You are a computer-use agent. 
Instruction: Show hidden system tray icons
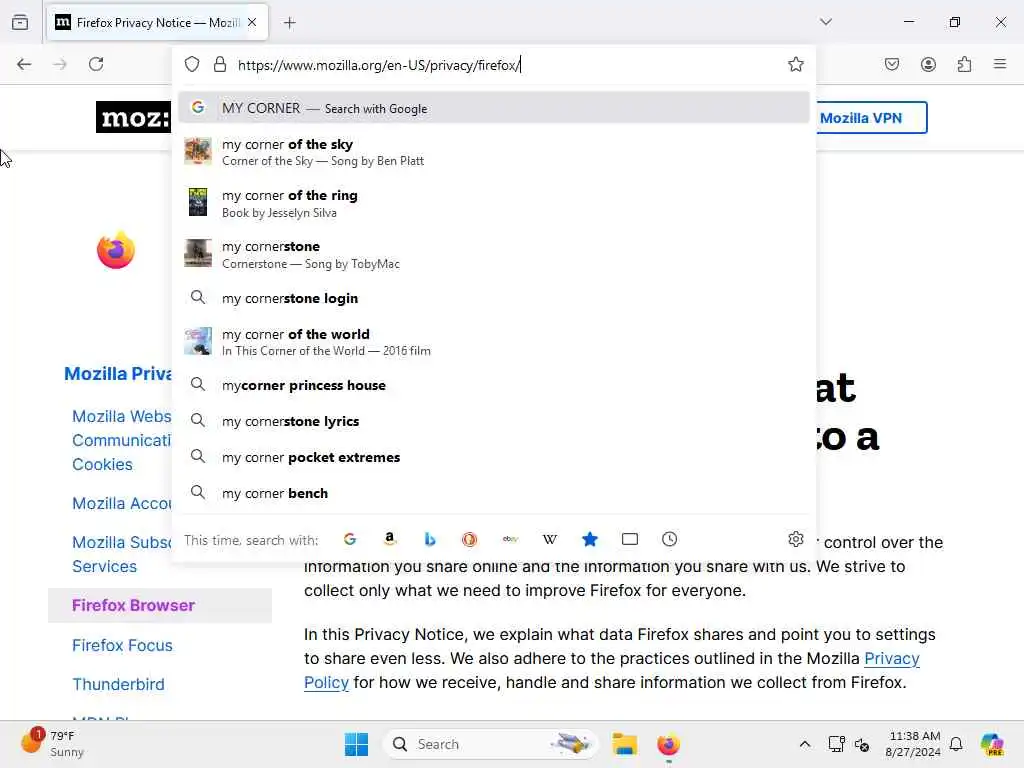805,744
